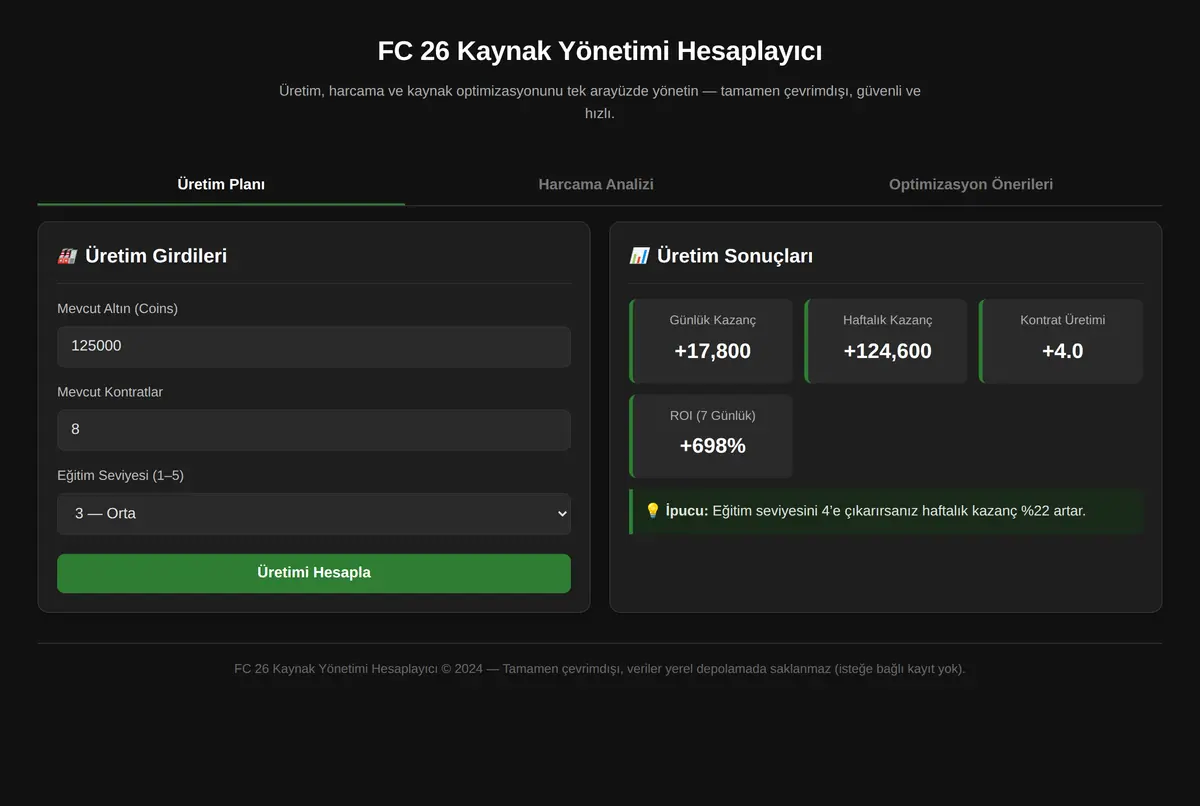Switch to the Üretim Planı tab
Screen dimensions: 1200x806
click(221, 184)
